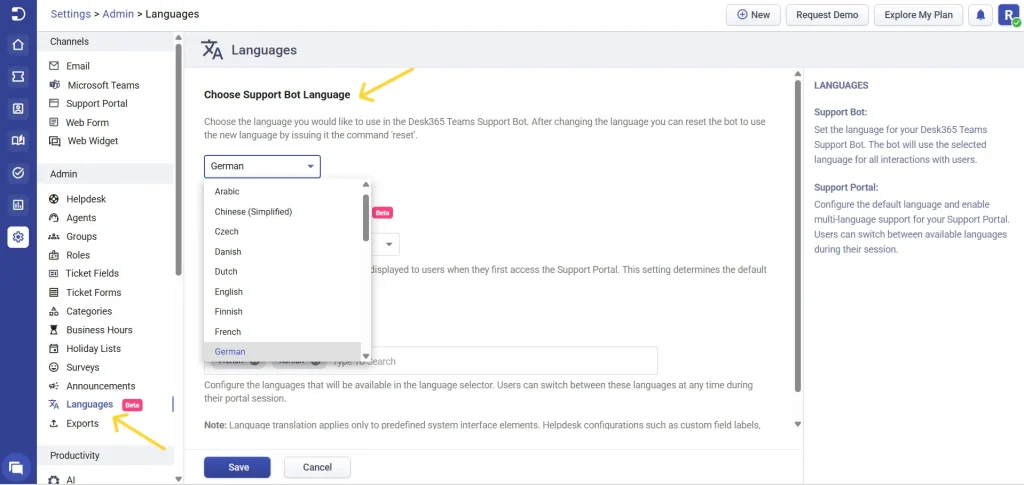Image resolution: width=1024 pixels, height=485 pixels.
Task: Open the Tasks checkmark icon in rail
Action: (x=18, y=173)
